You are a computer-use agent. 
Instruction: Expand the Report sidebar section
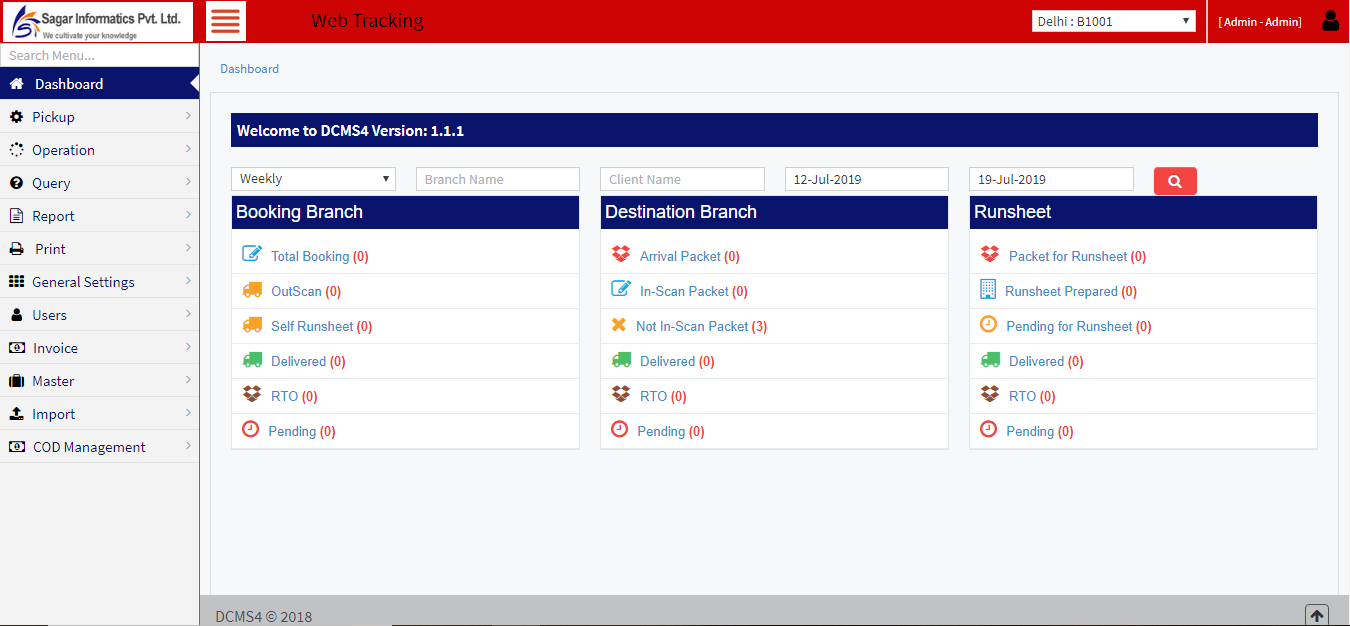[54, 215]
